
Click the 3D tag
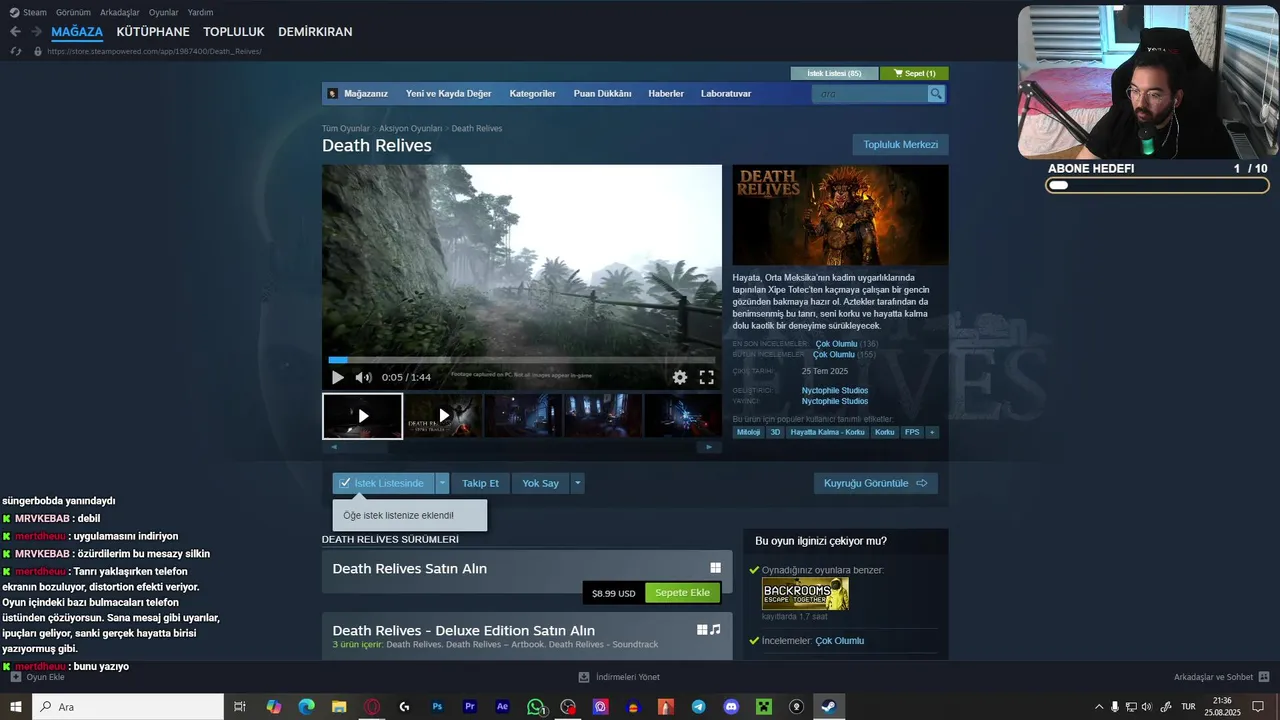click(775, 433)
